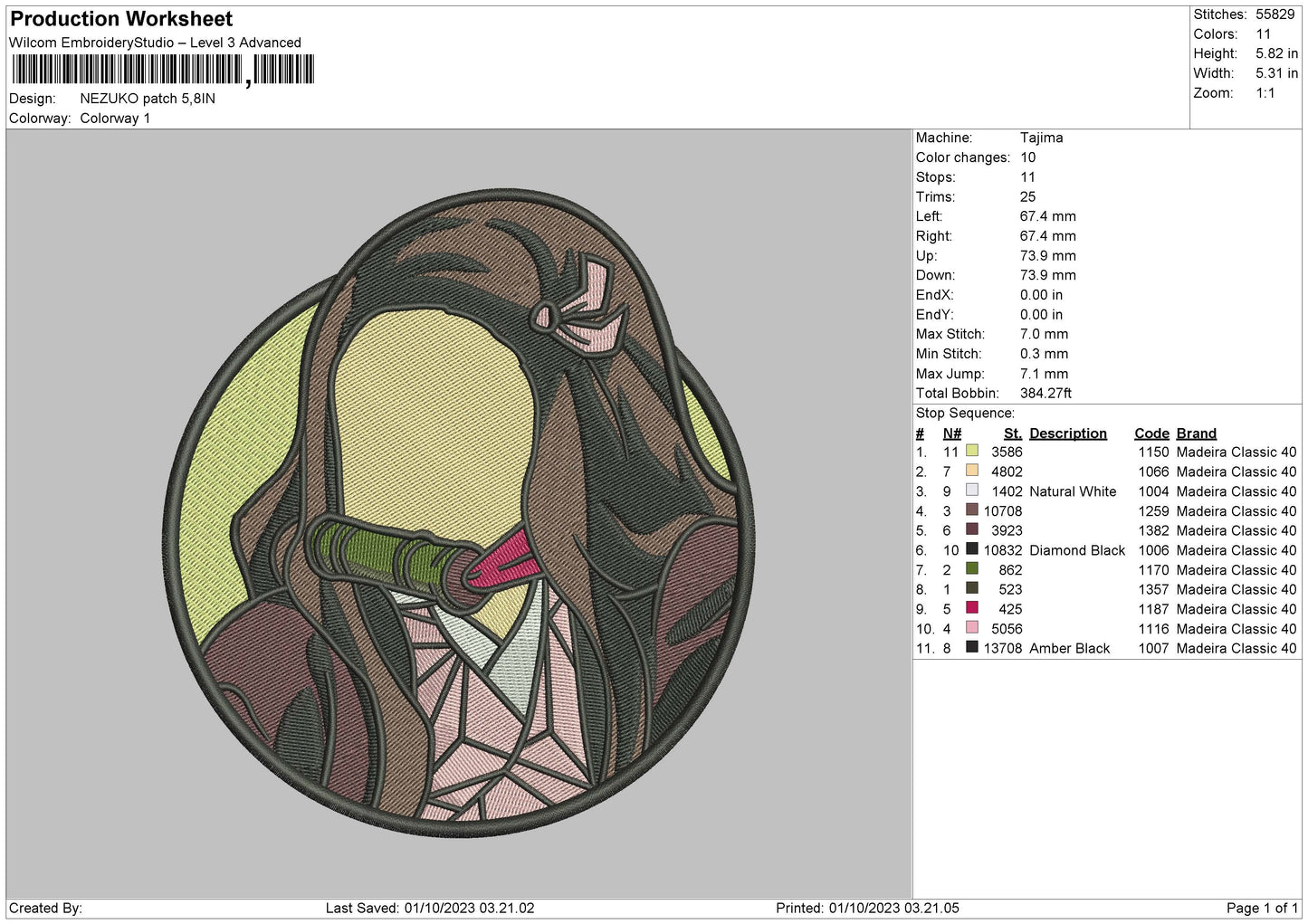Pick the maroon swatch for code 1382
The image size is (1308, 924).
point(972,529)
